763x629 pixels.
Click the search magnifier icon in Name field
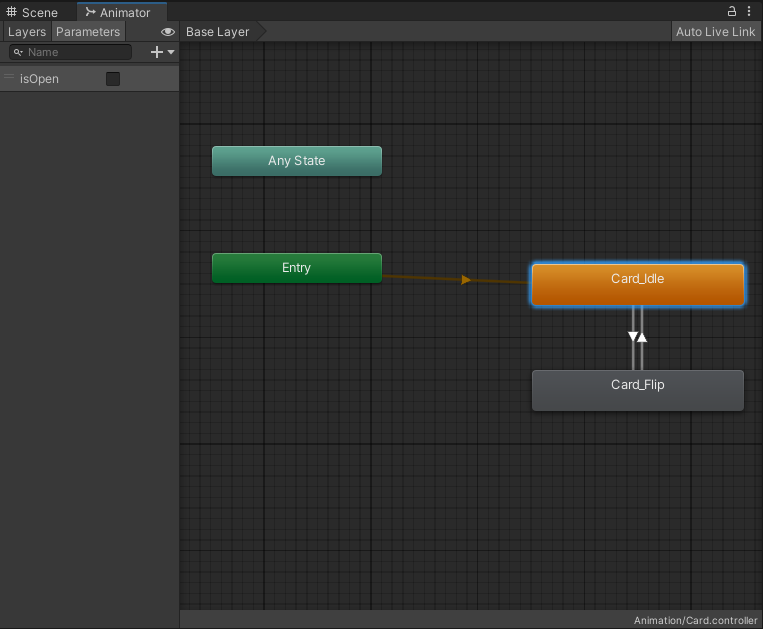point(18,52)
